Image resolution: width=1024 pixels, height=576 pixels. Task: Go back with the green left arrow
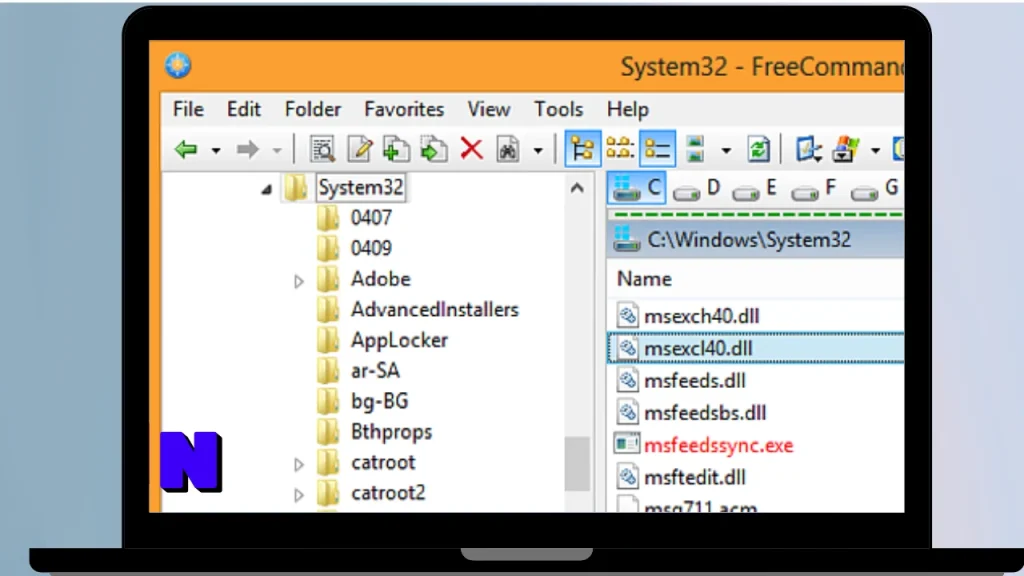[x=186, y=150]
